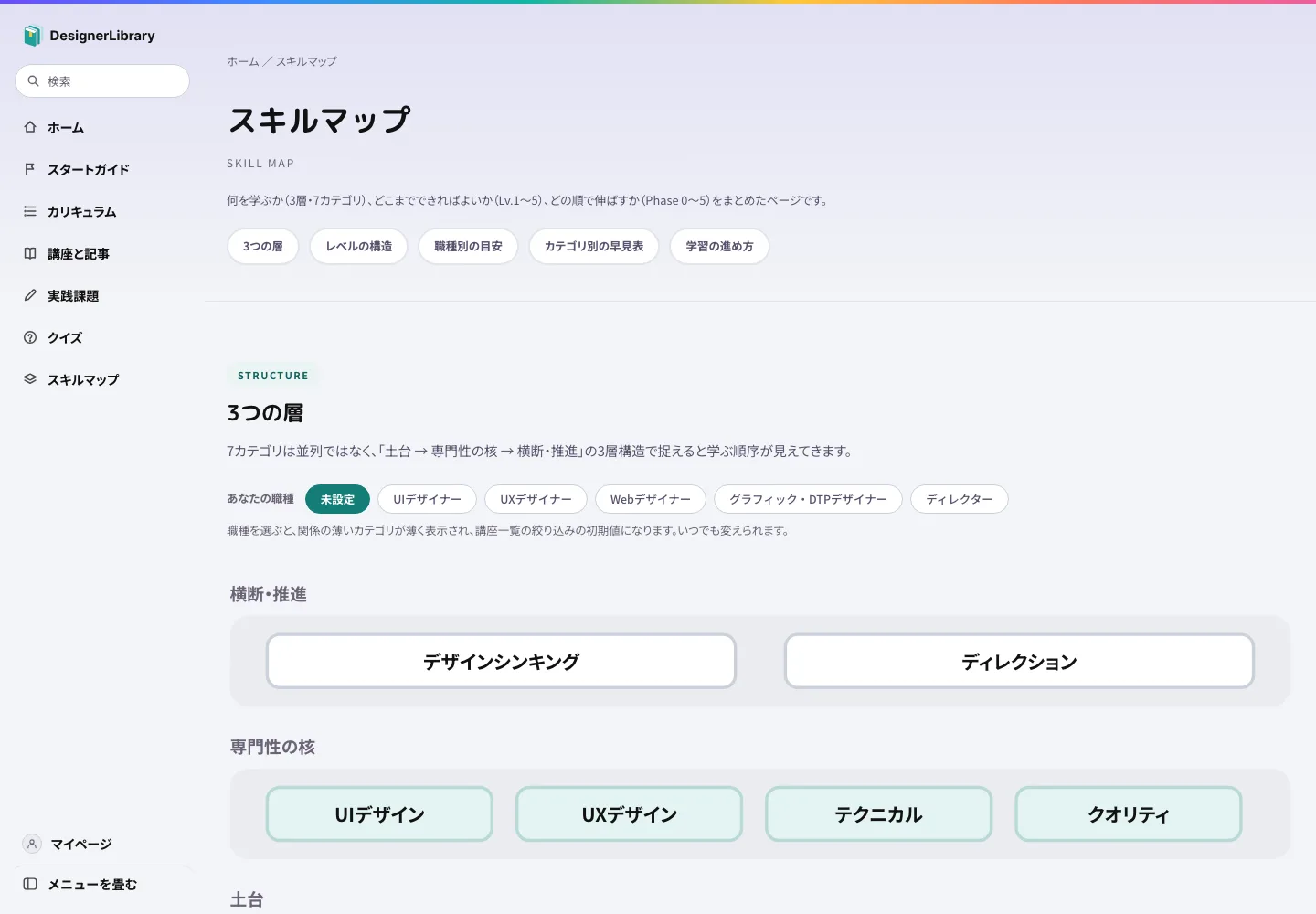
Task: Click the sidebar panel icon beside メニューを畳む
Action: (x=30, y=884)
